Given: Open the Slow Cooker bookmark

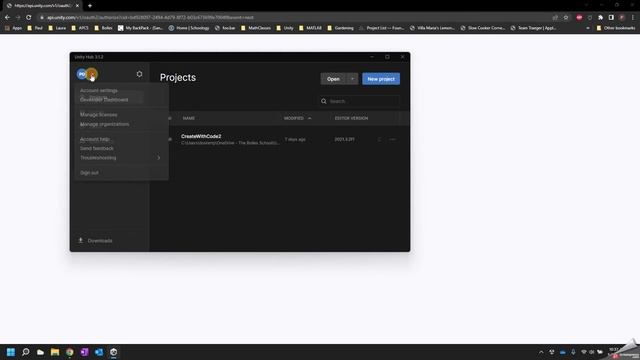Looking at the screenshot, I should pos(483,28).
